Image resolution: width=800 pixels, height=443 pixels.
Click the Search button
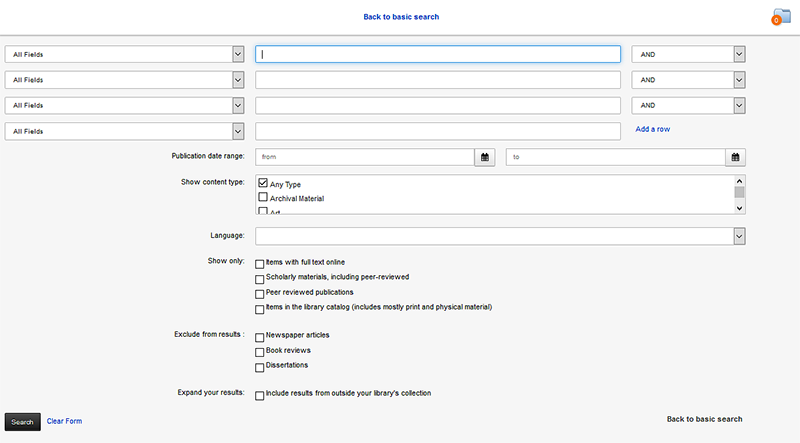tap(22, 422)
